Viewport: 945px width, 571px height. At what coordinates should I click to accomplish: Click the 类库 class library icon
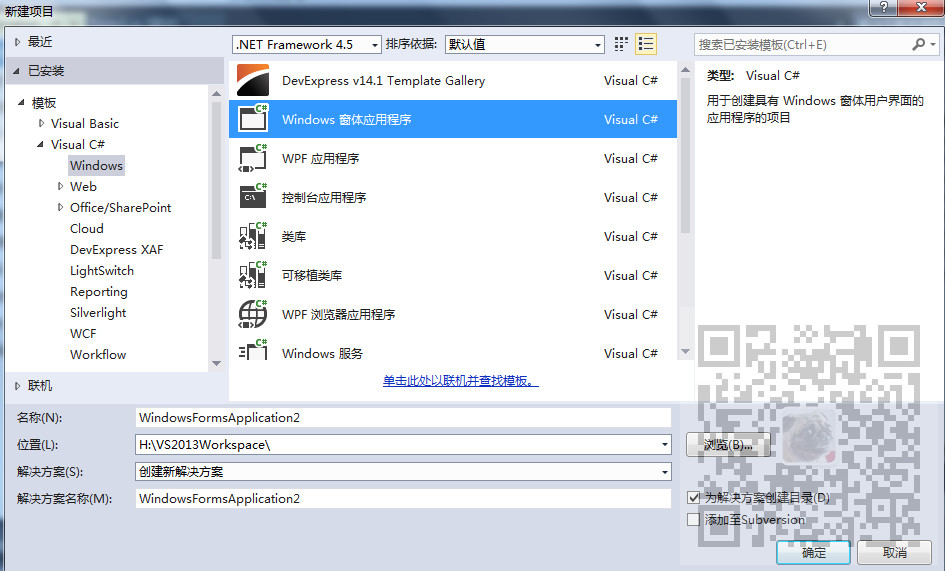pyautogui.click(x=253, y=236)
